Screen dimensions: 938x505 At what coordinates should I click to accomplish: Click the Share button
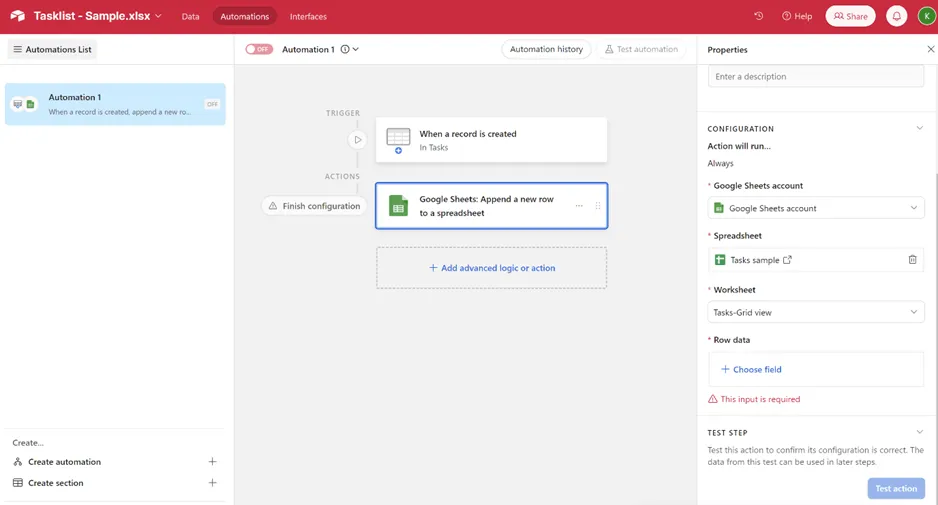pyautogui.click(x=850, y=16)
